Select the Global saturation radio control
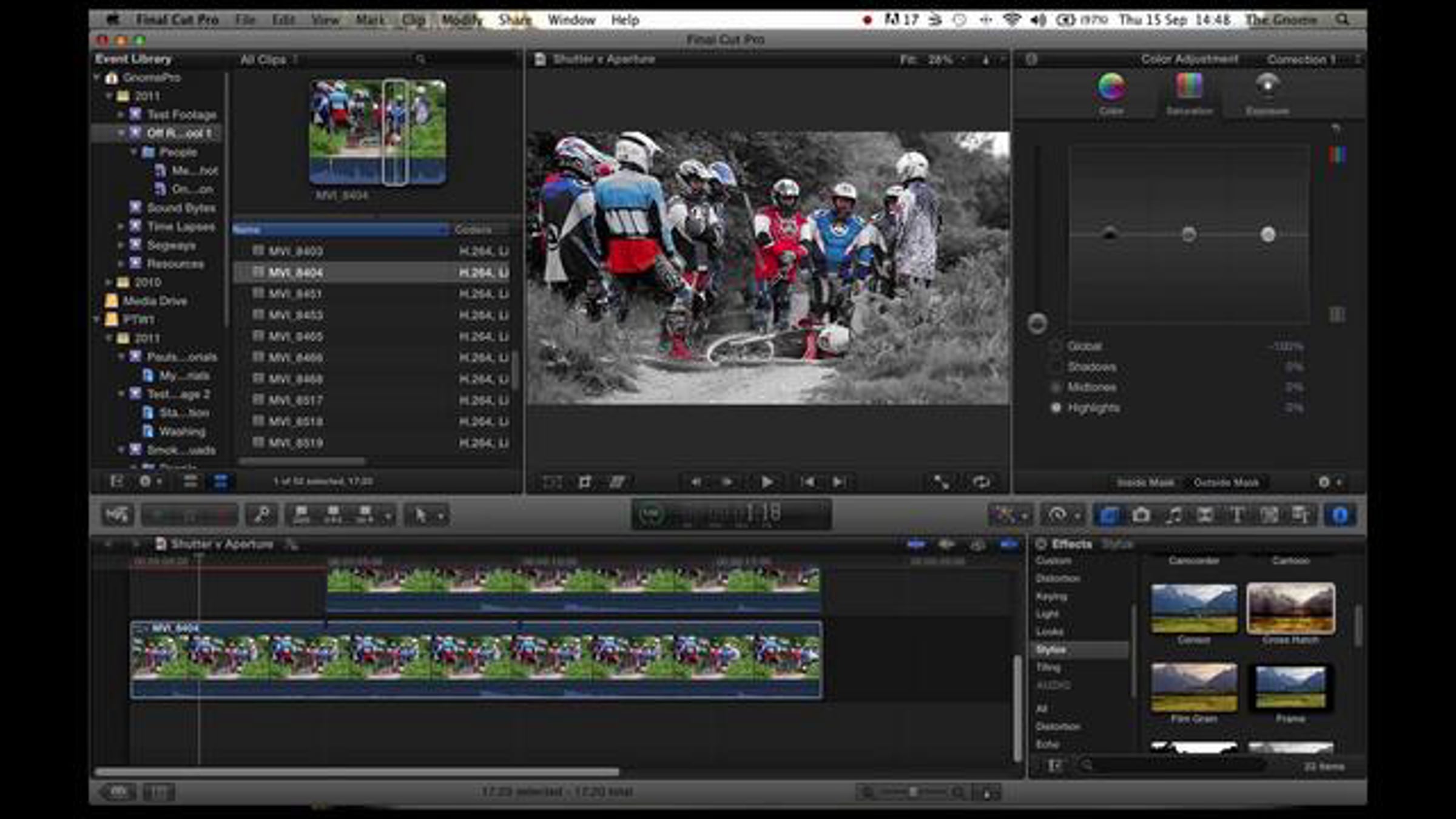Screen dimensions: 1456x819 pyautogui.click(x=1056, y=346)
